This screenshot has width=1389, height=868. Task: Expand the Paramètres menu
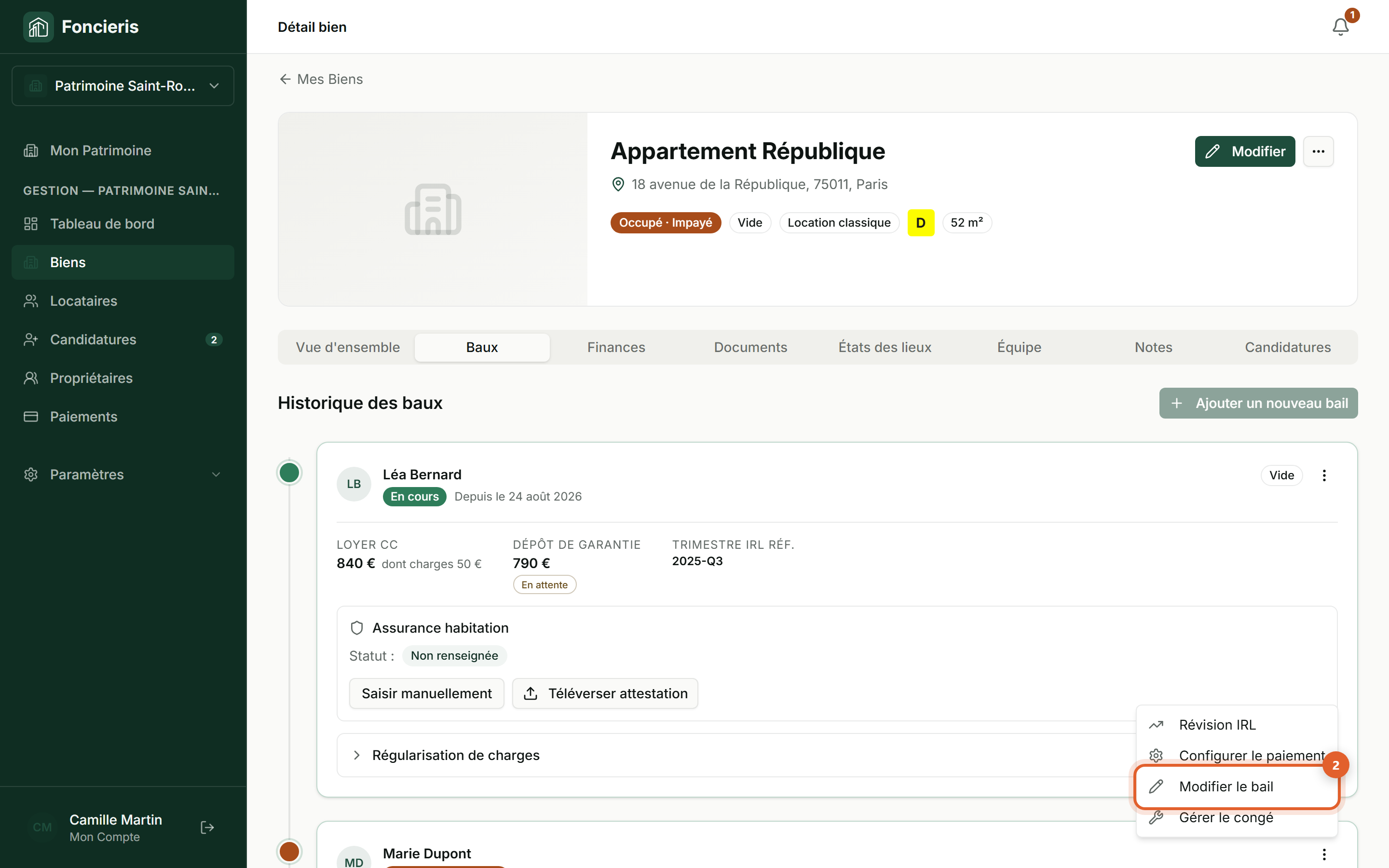coord(123,474)
